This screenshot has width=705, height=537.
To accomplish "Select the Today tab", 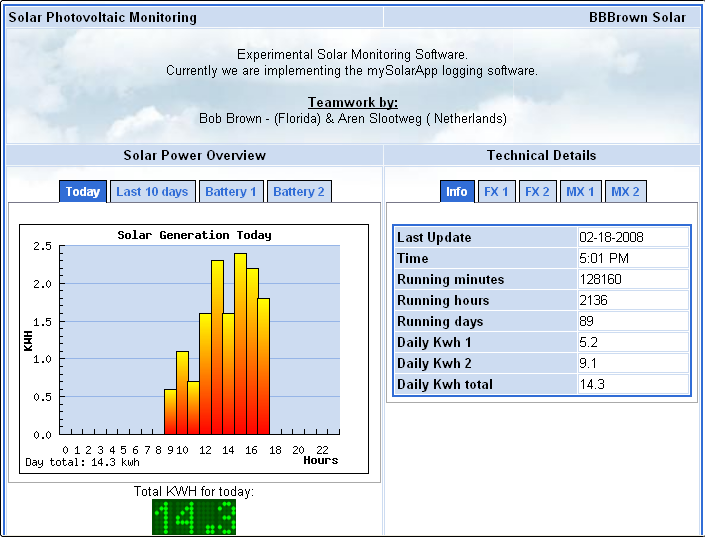I will [83, 192].
